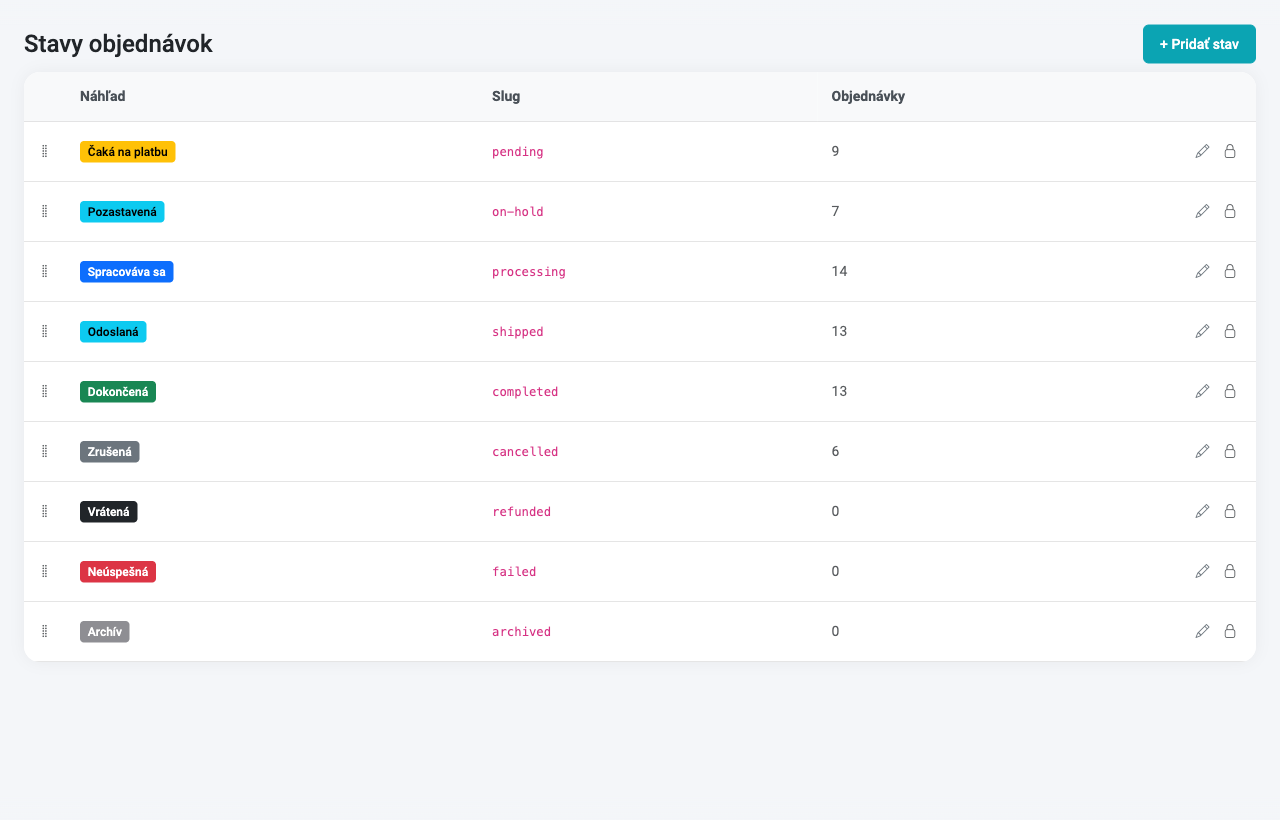Click order count 6 in cancelled row
Viewport: 1280px width, 820px height.
(835, 451)
